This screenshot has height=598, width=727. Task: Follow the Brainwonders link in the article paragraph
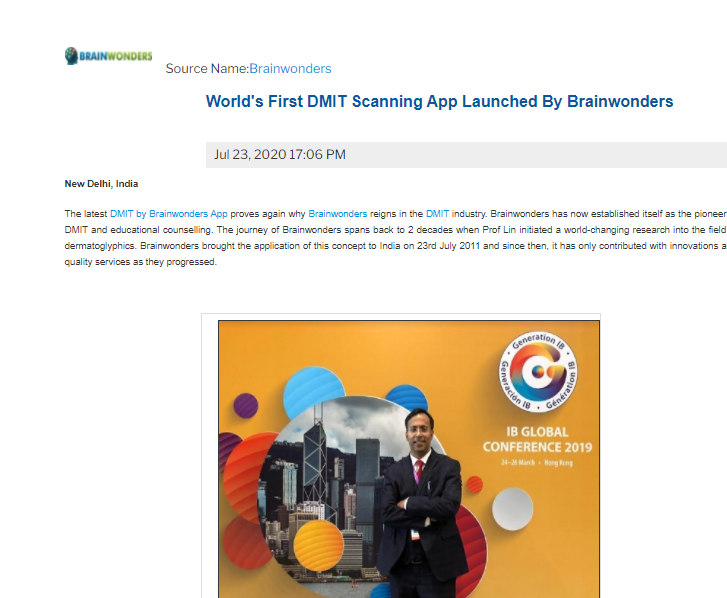coord(338,214)
